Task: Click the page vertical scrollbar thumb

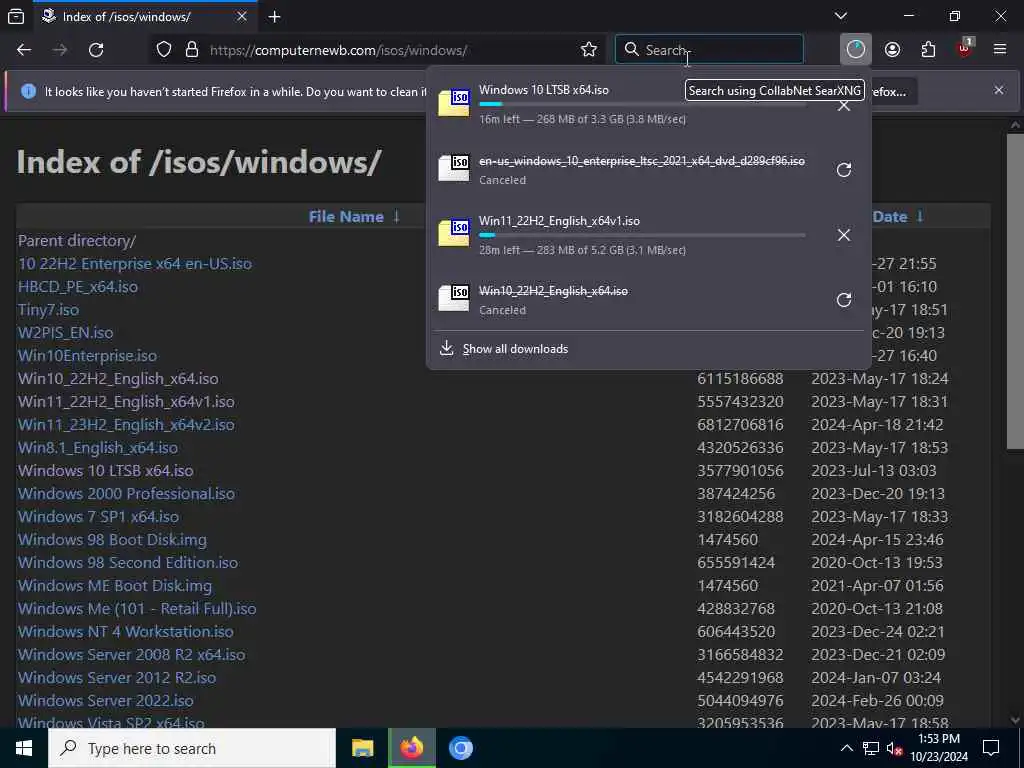Action: 1015,291
